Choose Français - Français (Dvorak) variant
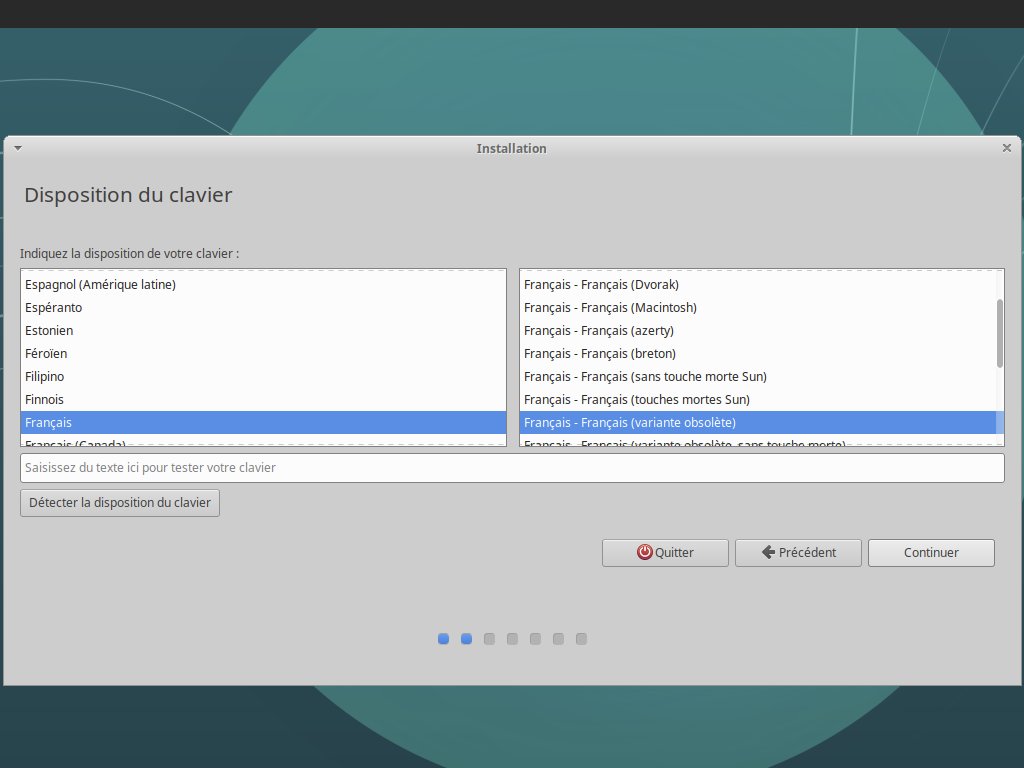 [x=601, y=285]
